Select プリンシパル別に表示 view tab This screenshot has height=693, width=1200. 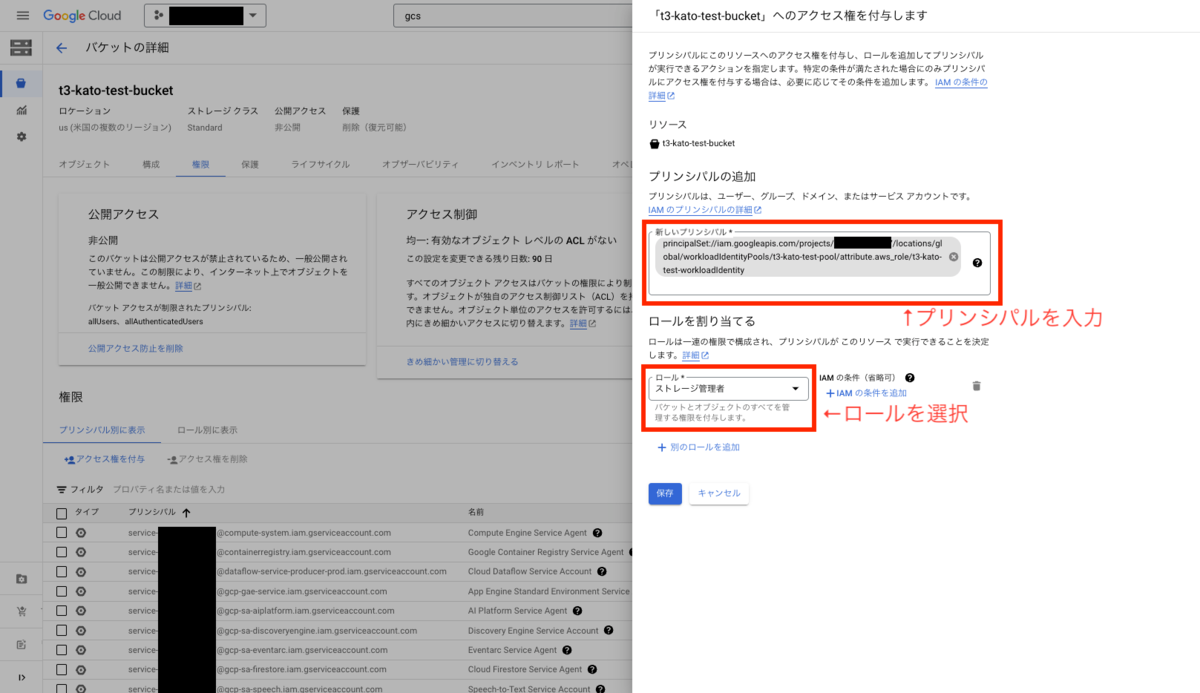point(102,430)
